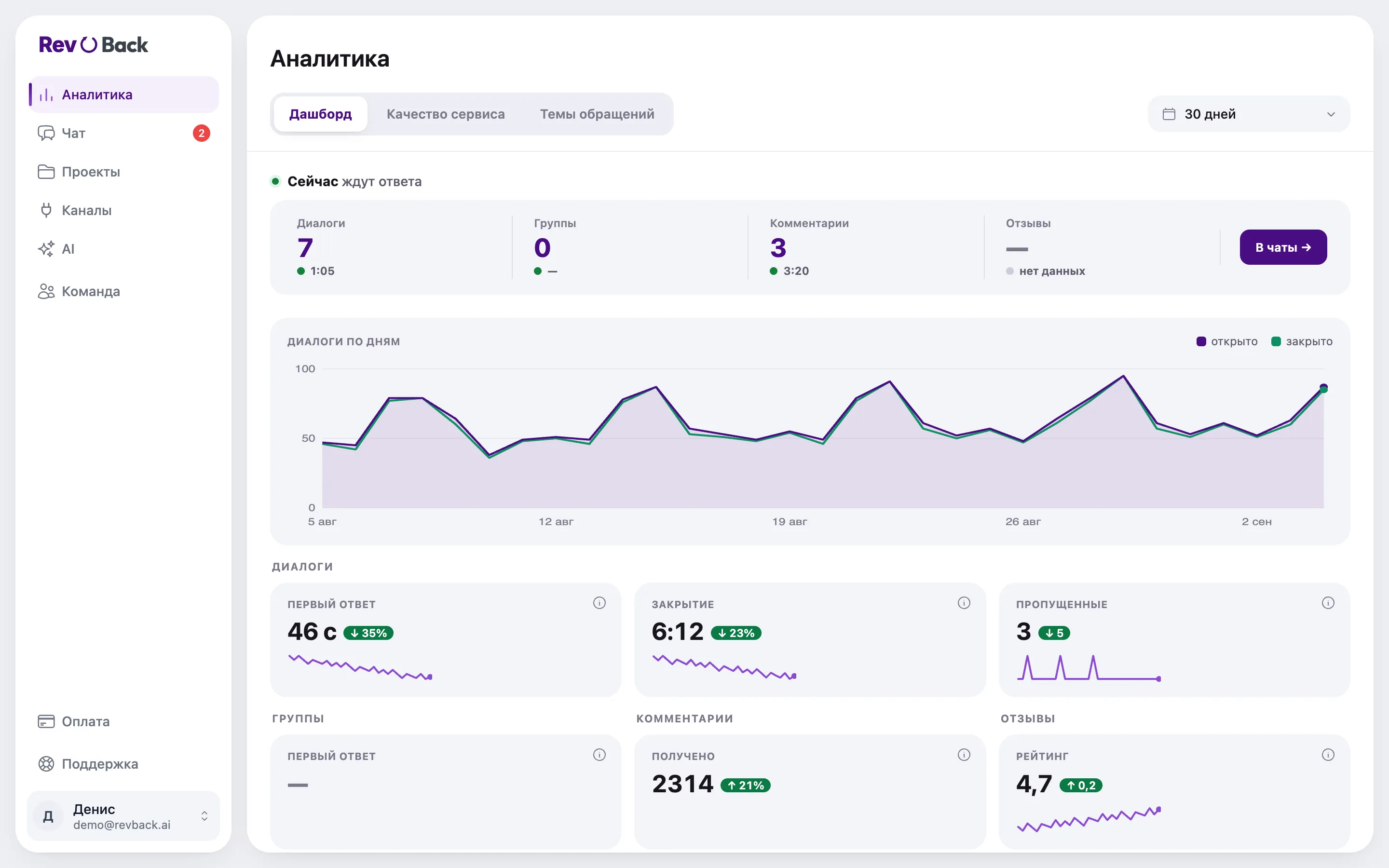Click the Сейчас ждут ответа heading
Image resolution: width=1389 pixels, height=868 pixels.
tap(354, 181)
